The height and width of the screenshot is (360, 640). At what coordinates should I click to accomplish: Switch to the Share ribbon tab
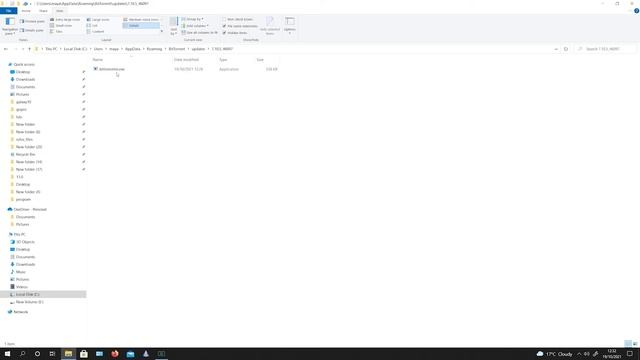click(x=43, y=11)
